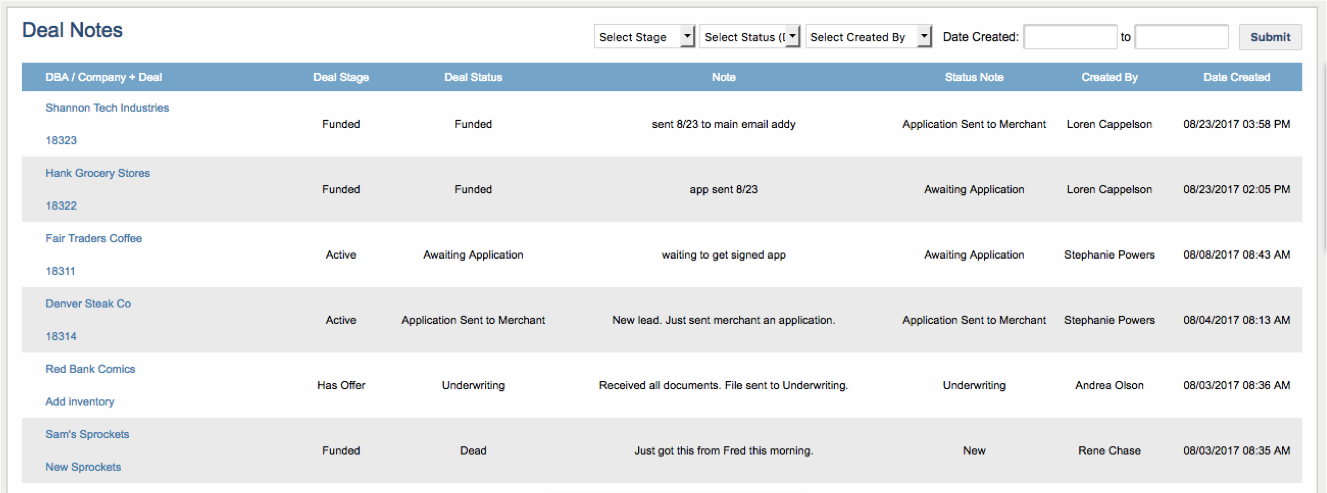Viewport: 1327px width, 493px height.
Task: Open Shannon Tech Industries company link
Action: (107, 108)
